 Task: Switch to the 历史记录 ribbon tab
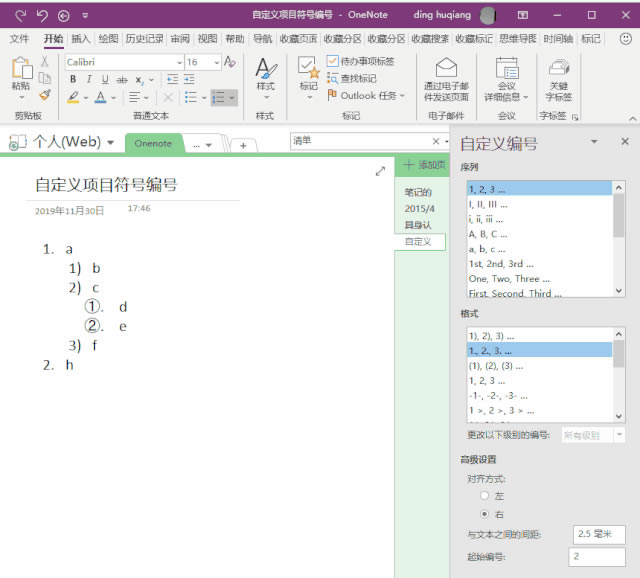144,39
